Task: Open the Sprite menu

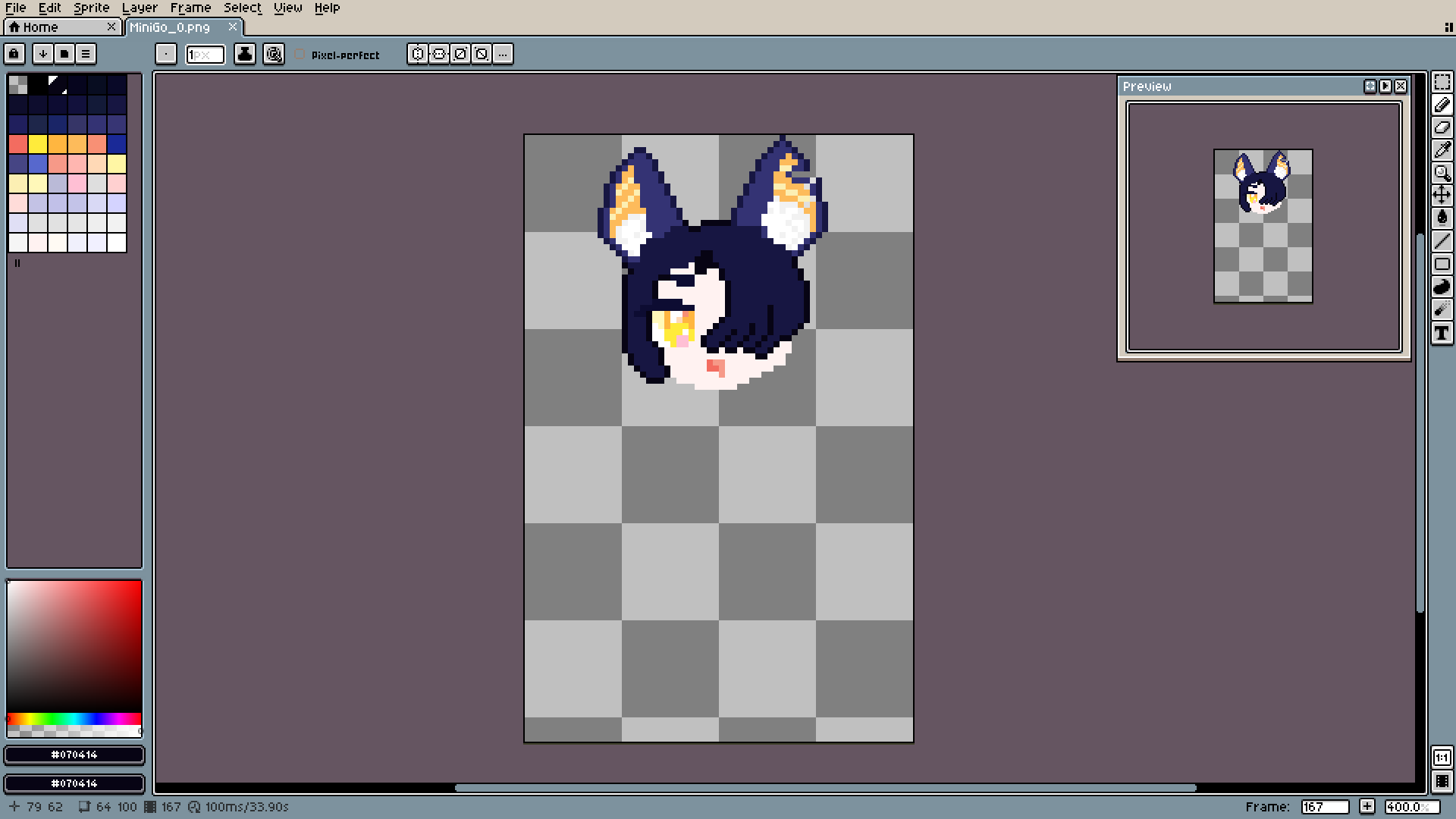Action: [91, 8]
